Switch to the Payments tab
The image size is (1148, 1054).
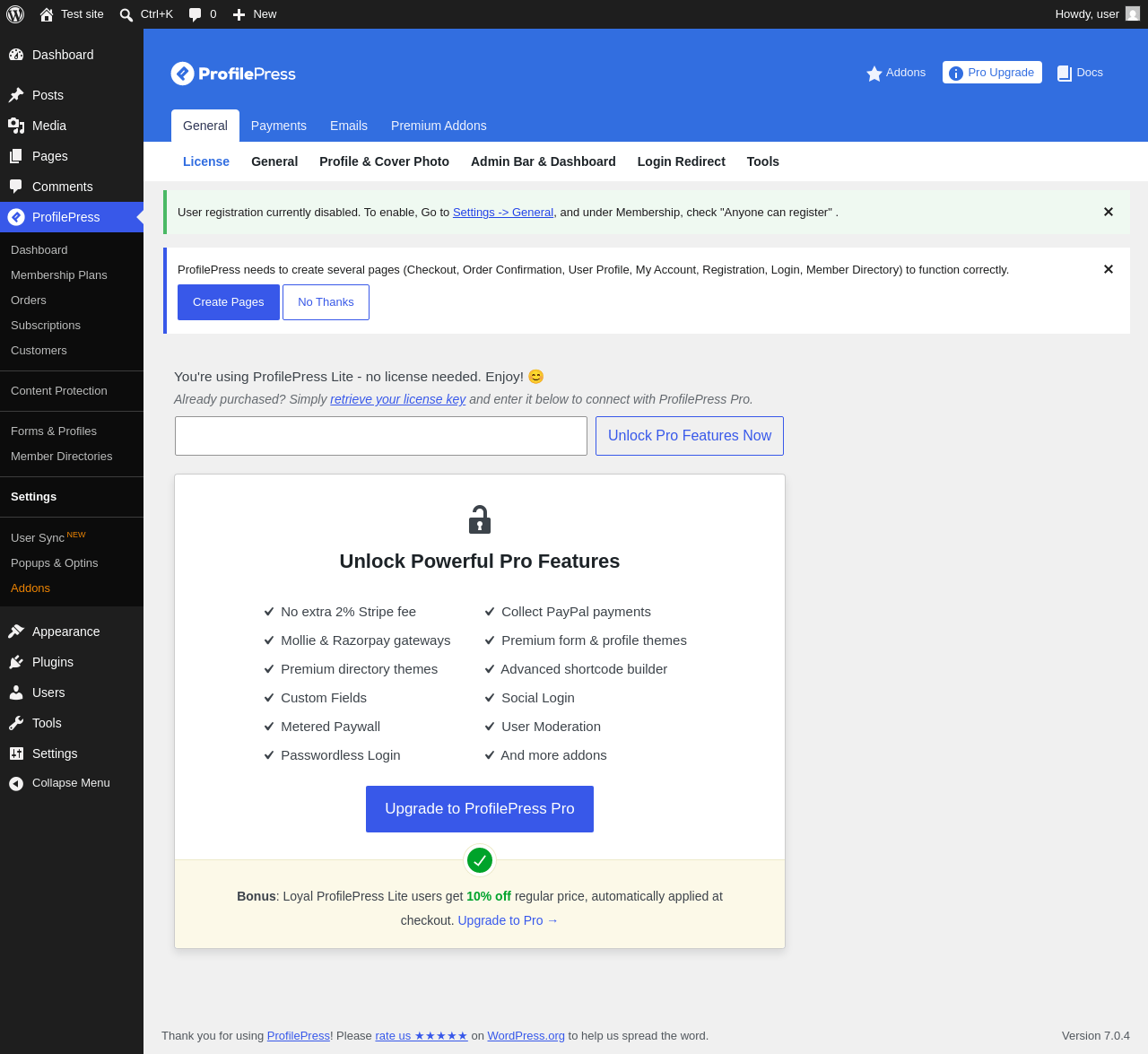pyautogui.click(x=279, y=126)
